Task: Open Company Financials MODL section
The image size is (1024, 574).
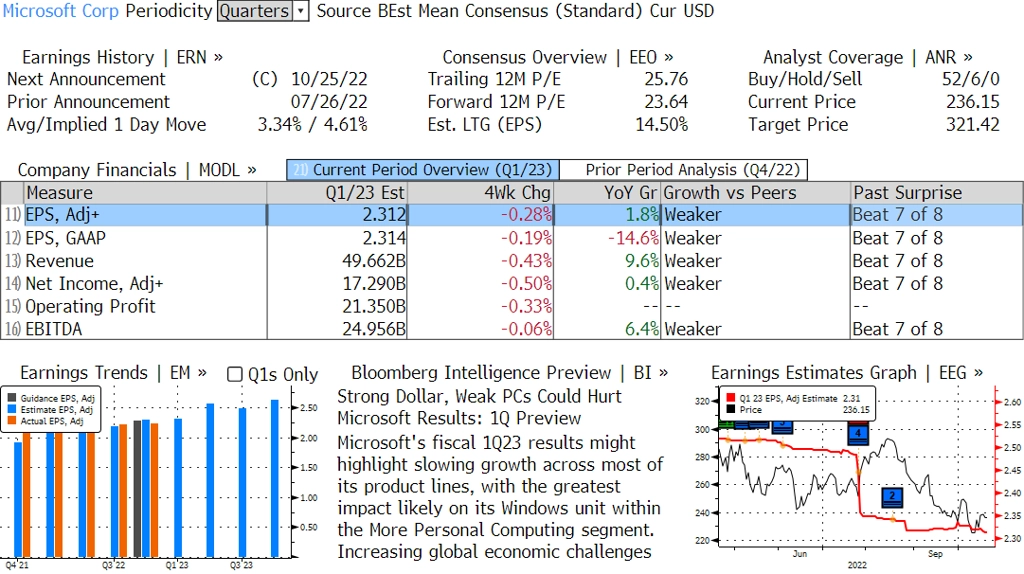Action: 137,170
